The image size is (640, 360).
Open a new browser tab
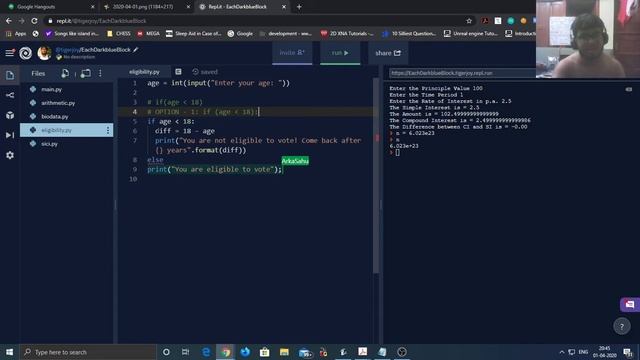point(299,7)
